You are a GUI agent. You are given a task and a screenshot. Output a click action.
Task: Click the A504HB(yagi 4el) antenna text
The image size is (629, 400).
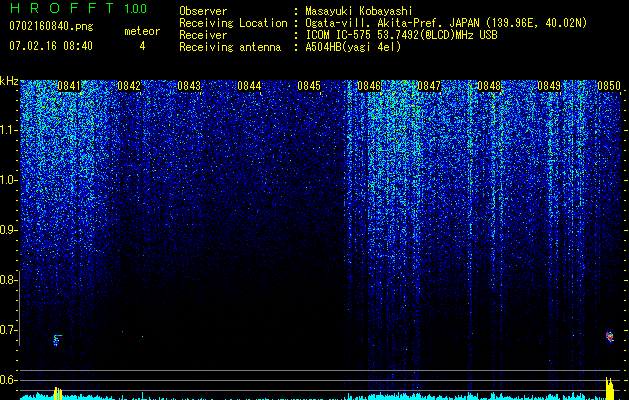click(353, 47)
